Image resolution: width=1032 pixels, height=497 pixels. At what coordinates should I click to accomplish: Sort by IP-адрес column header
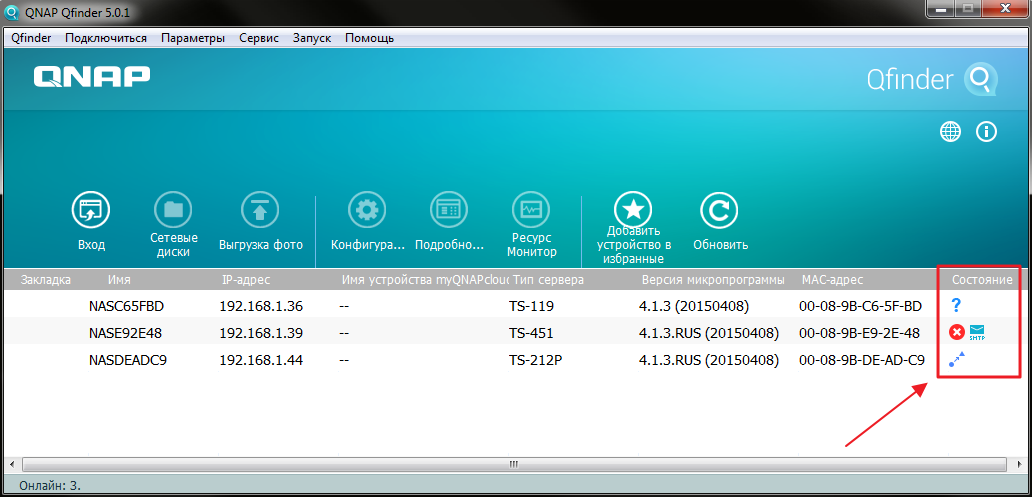[247, 280]
